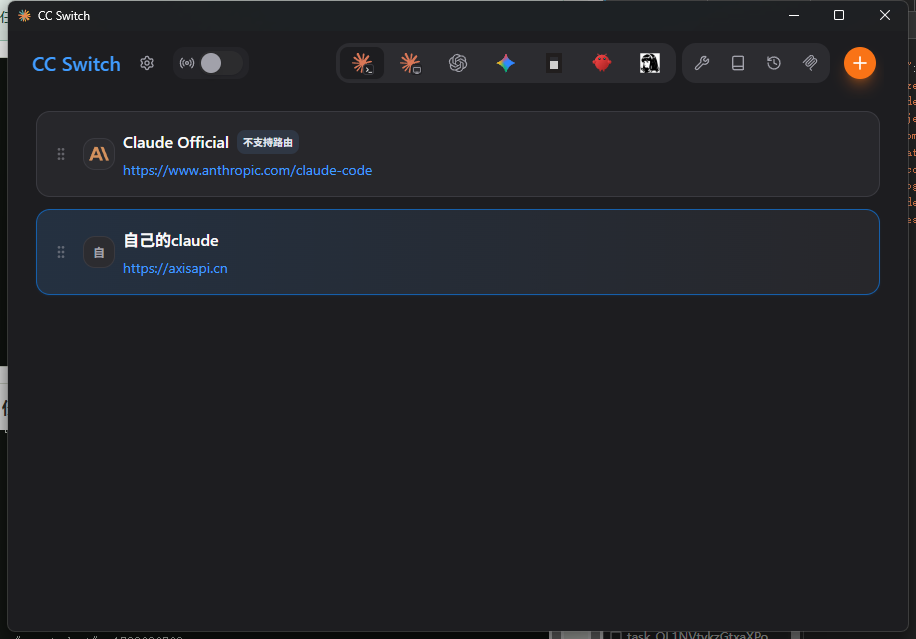The width and height of the screenshot is (916, 639).
Task: Switch to the Gemini sparkle icon
Action: click(x=506, y=63)
